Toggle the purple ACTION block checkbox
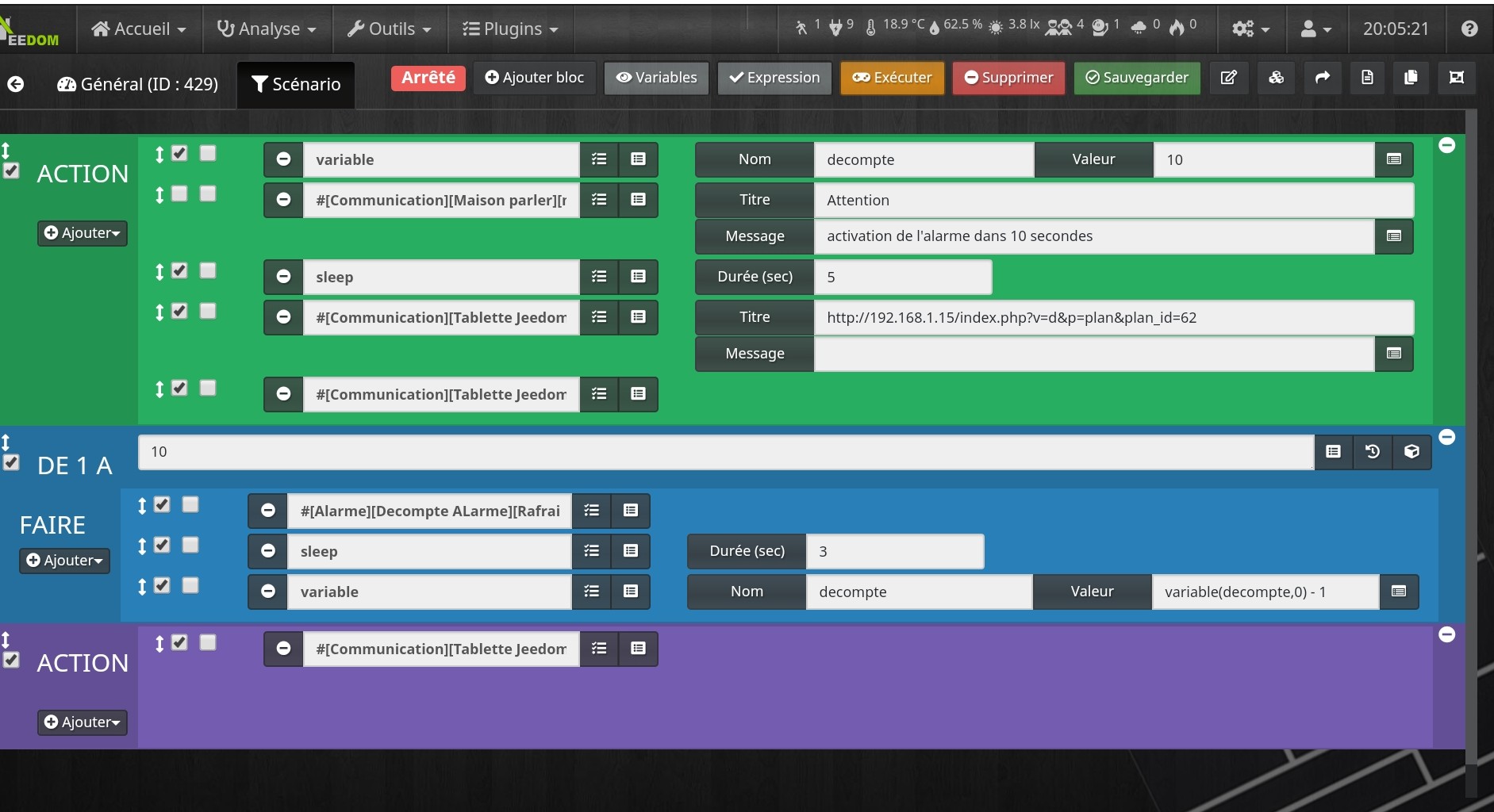 click(11, 660)
